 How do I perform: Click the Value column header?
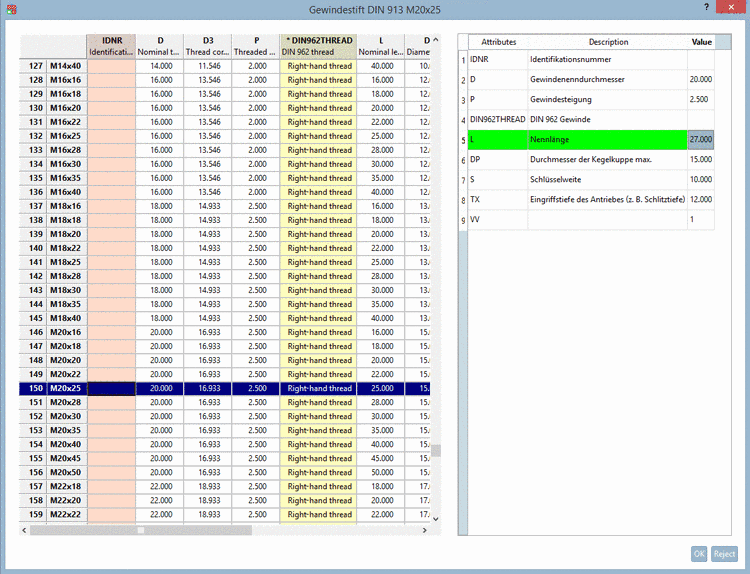(x=701, y=42)
